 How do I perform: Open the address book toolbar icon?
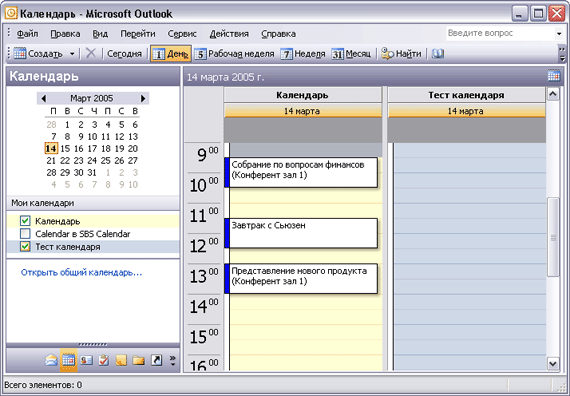click(438, 54)
